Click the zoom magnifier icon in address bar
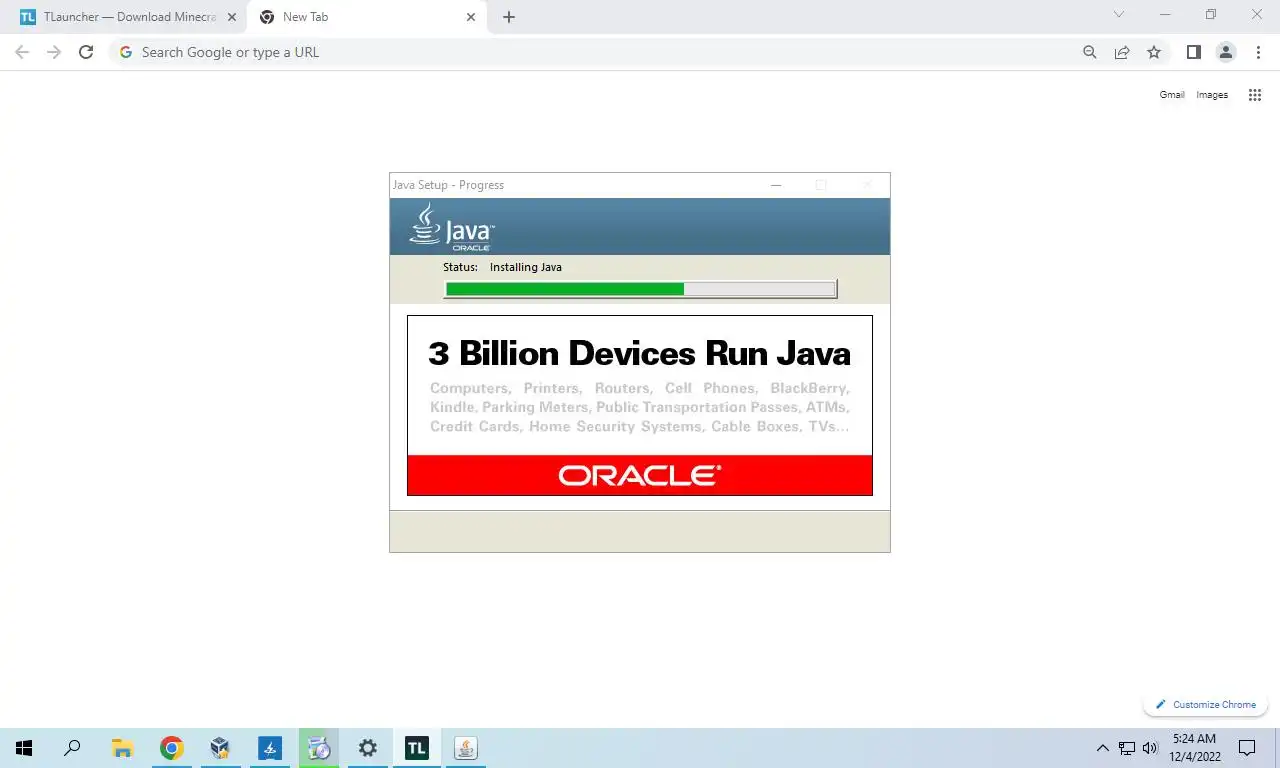Image resolution: width=1280 pixels, height=768 pixels. click(x=1090, y=52)
